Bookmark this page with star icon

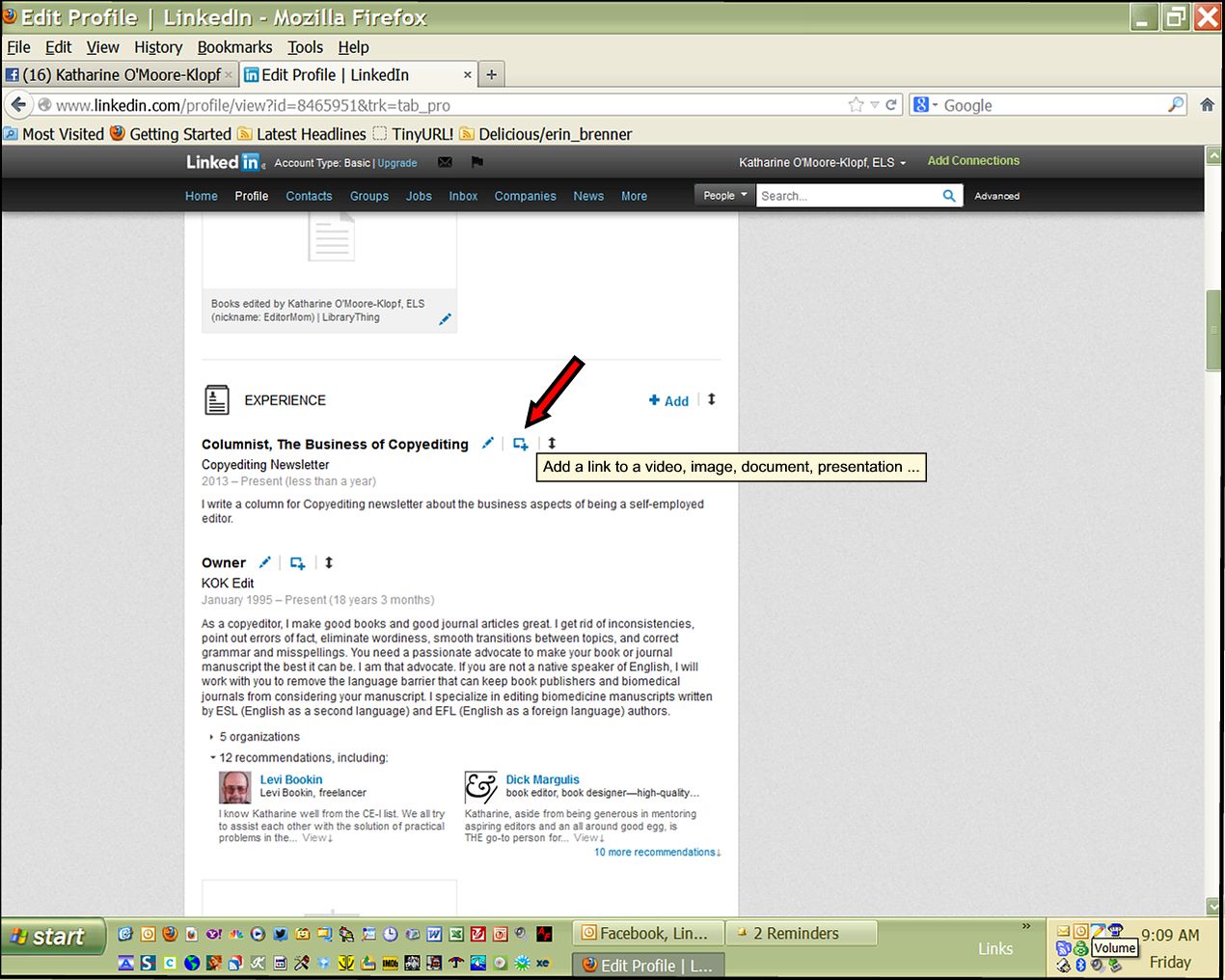pos(856,105)
